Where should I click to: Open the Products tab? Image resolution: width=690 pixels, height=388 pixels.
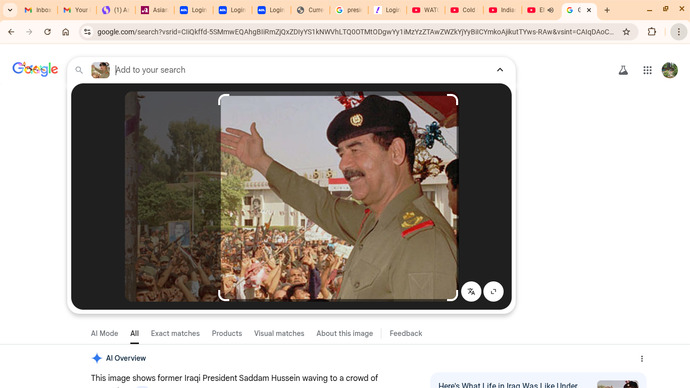pos(227,333)
